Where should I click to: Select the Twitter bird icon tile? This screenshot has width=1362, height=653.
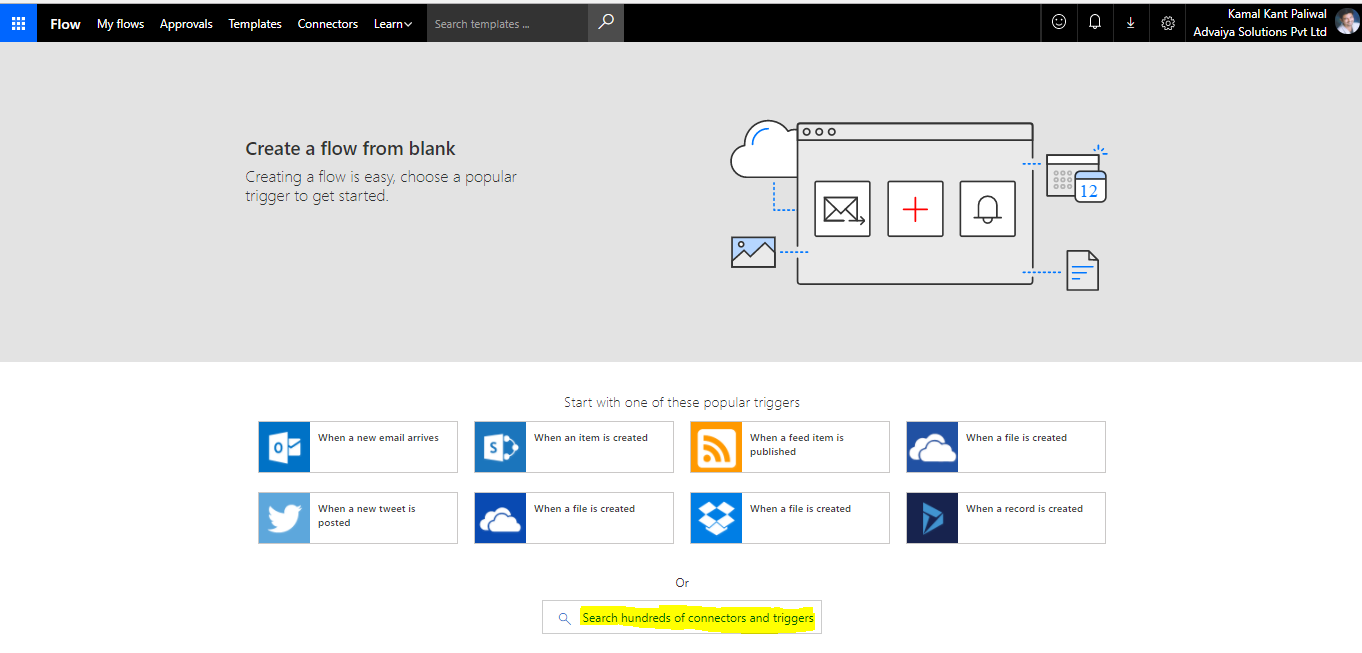[284, 518]
